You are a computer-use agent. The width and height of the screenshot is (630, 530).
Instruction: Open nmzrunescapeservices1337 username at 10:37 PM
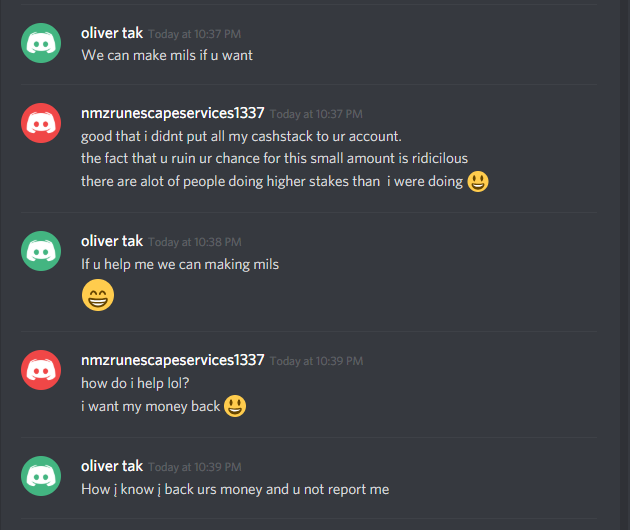pyautogui.click(x=173, y=113)
